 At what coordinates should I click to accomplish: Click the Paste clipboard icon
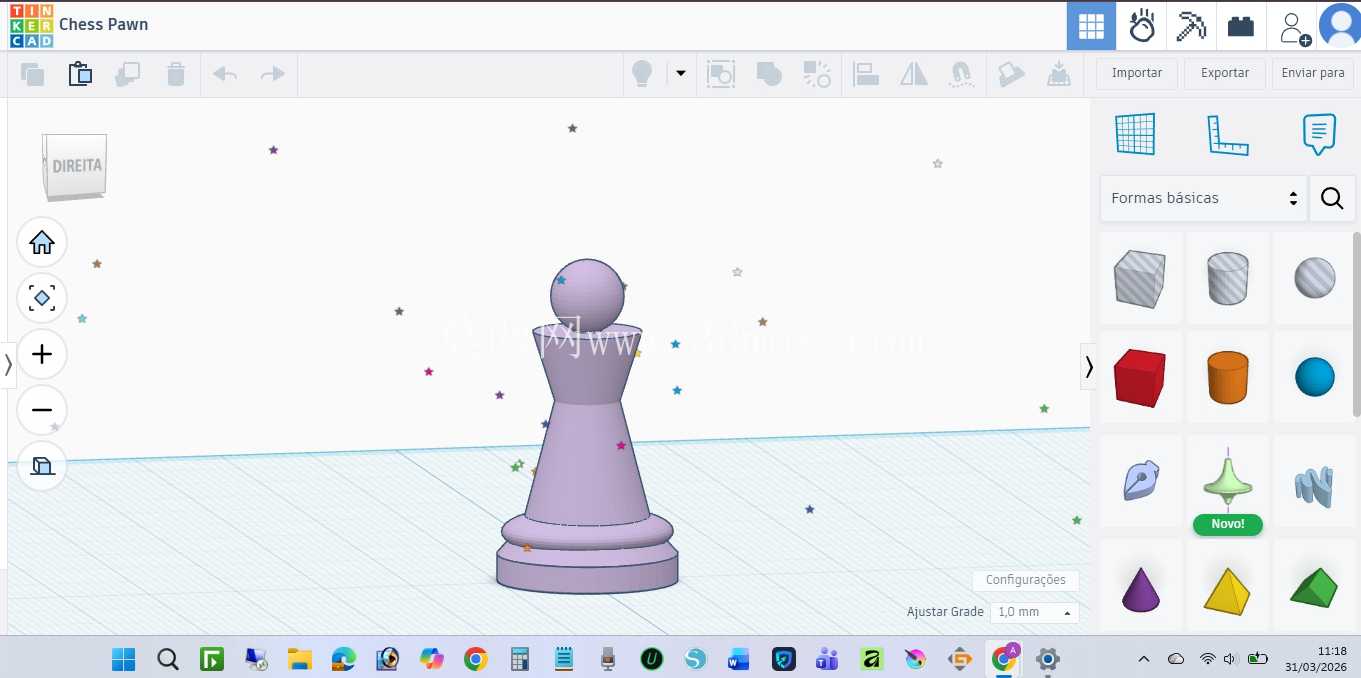point(80,74)
